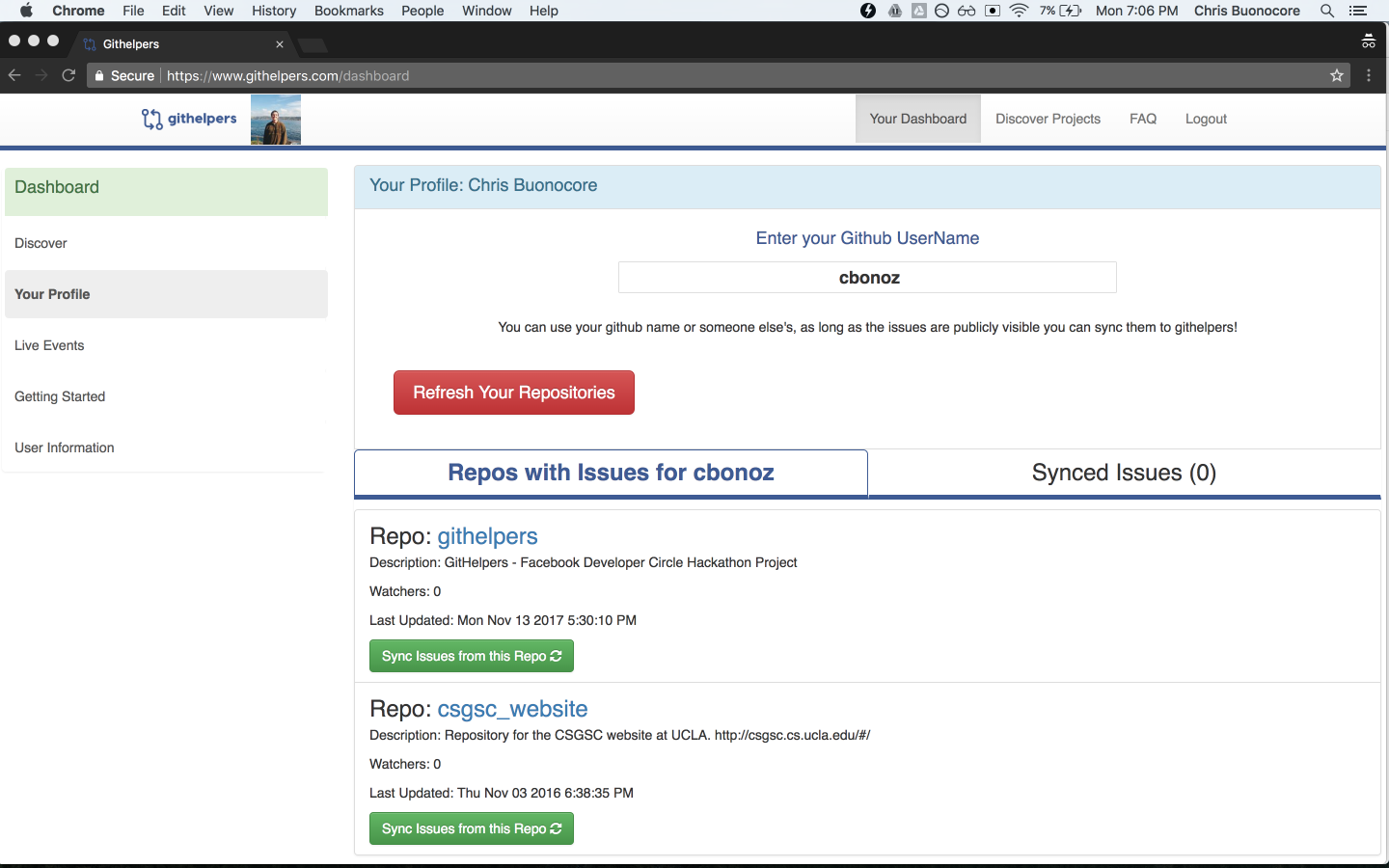Click the browser address bar URL
Viewport: 1389px width, 868px height.
click(287, 76)
